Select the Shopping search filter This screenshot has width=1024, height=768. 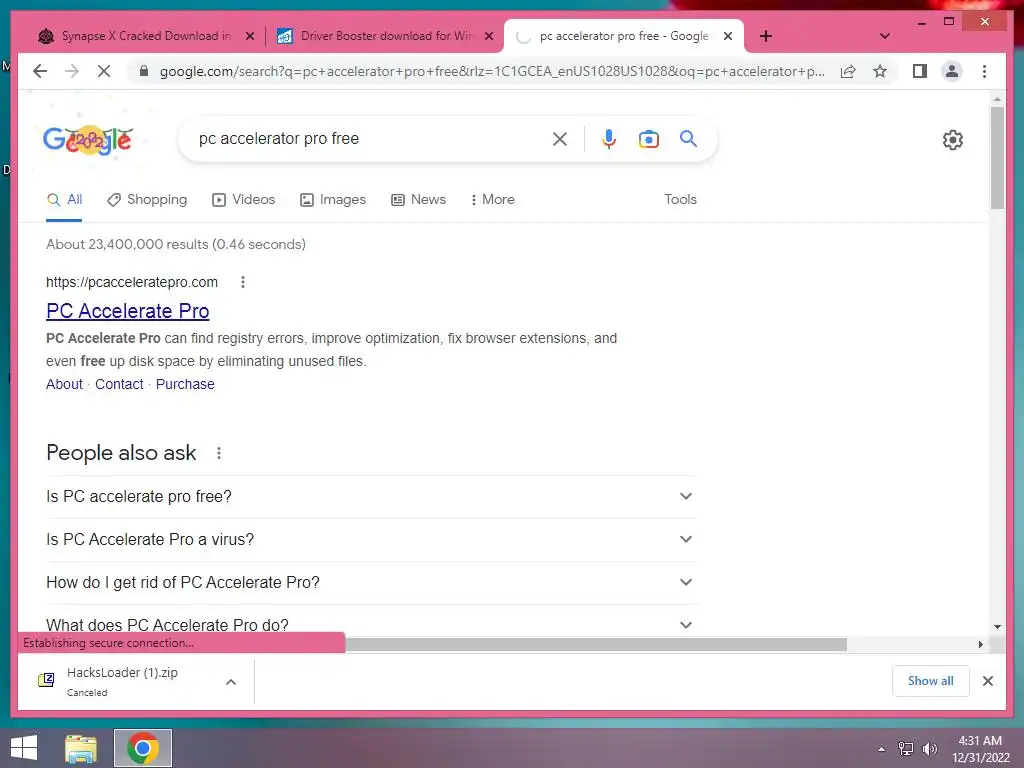coord(147,200)
